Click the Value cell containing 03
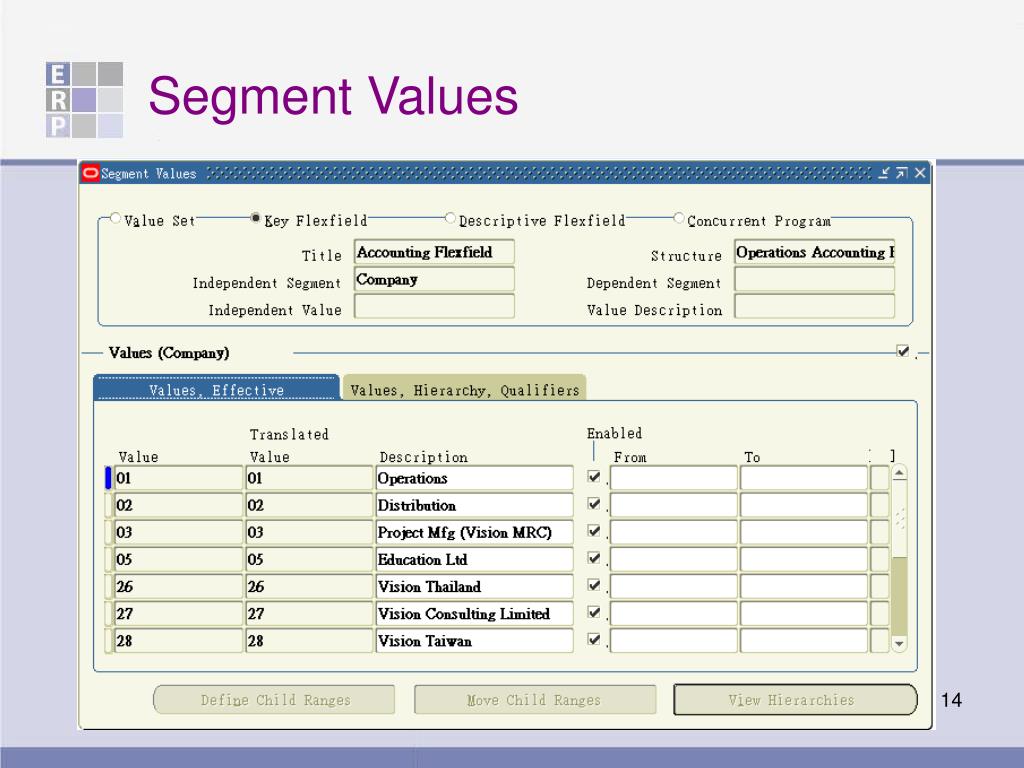Image resolution: width=1024 pixels, height=768 pixels. pyautogui.click(x=178, y=532)
